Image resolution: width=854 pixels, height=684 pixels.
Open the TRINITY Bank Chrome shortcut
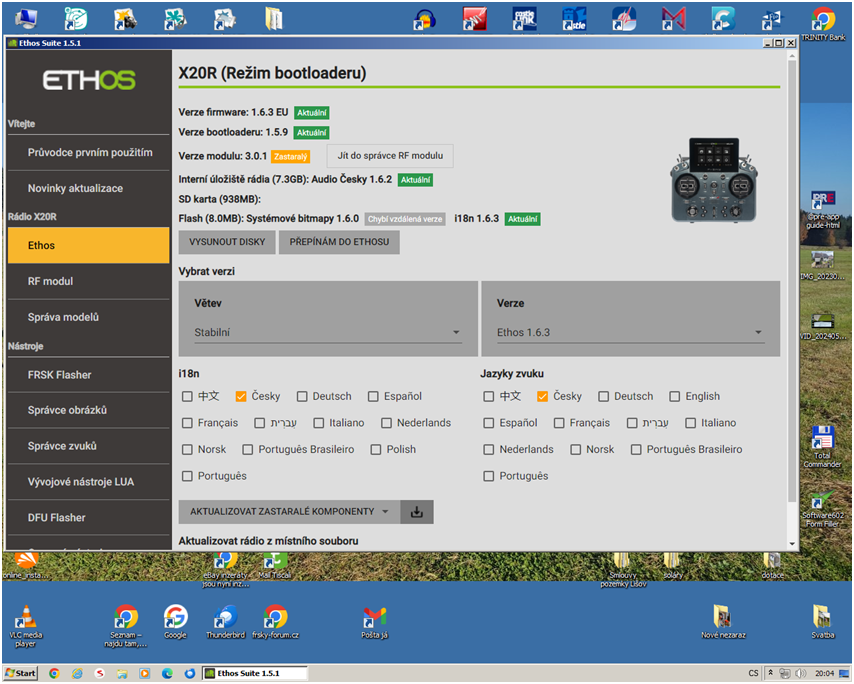823,20
